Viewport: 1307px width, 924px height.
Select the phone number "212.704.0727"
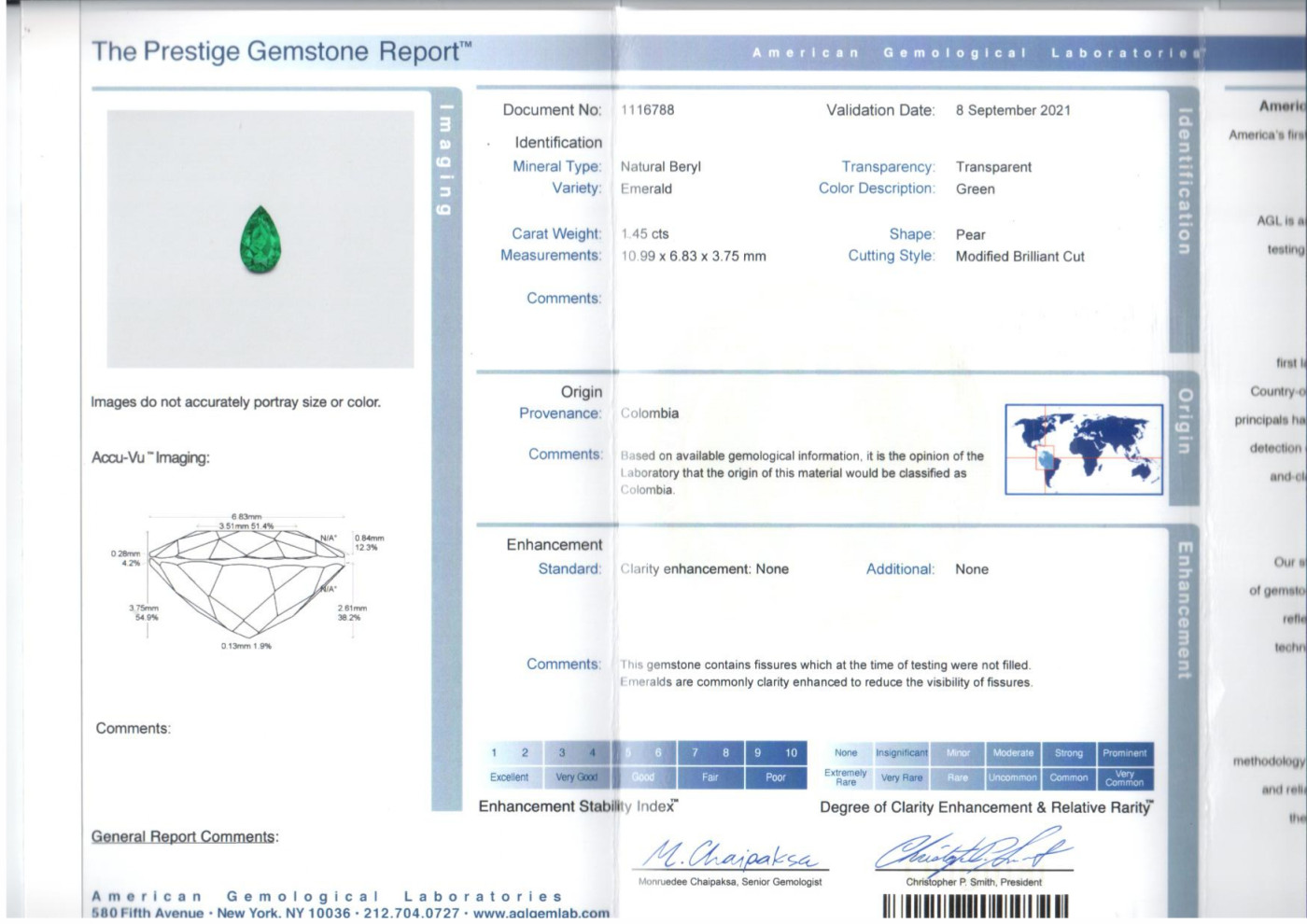[412, 913]
